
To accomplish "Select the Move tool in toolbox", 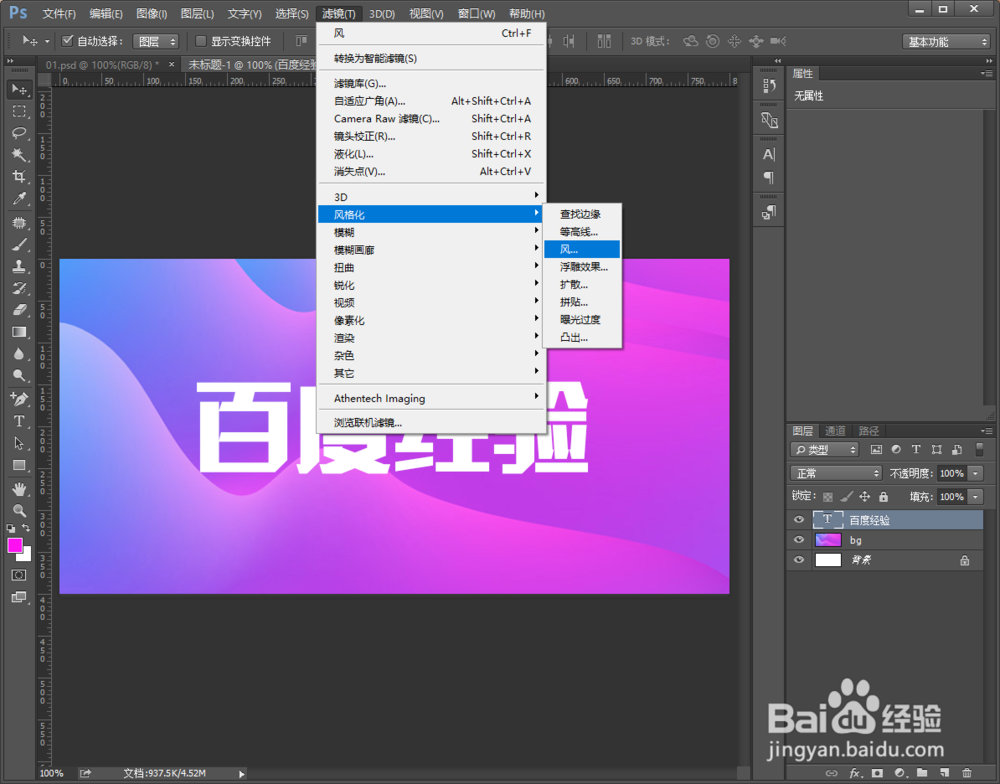I will click(19, 90).
